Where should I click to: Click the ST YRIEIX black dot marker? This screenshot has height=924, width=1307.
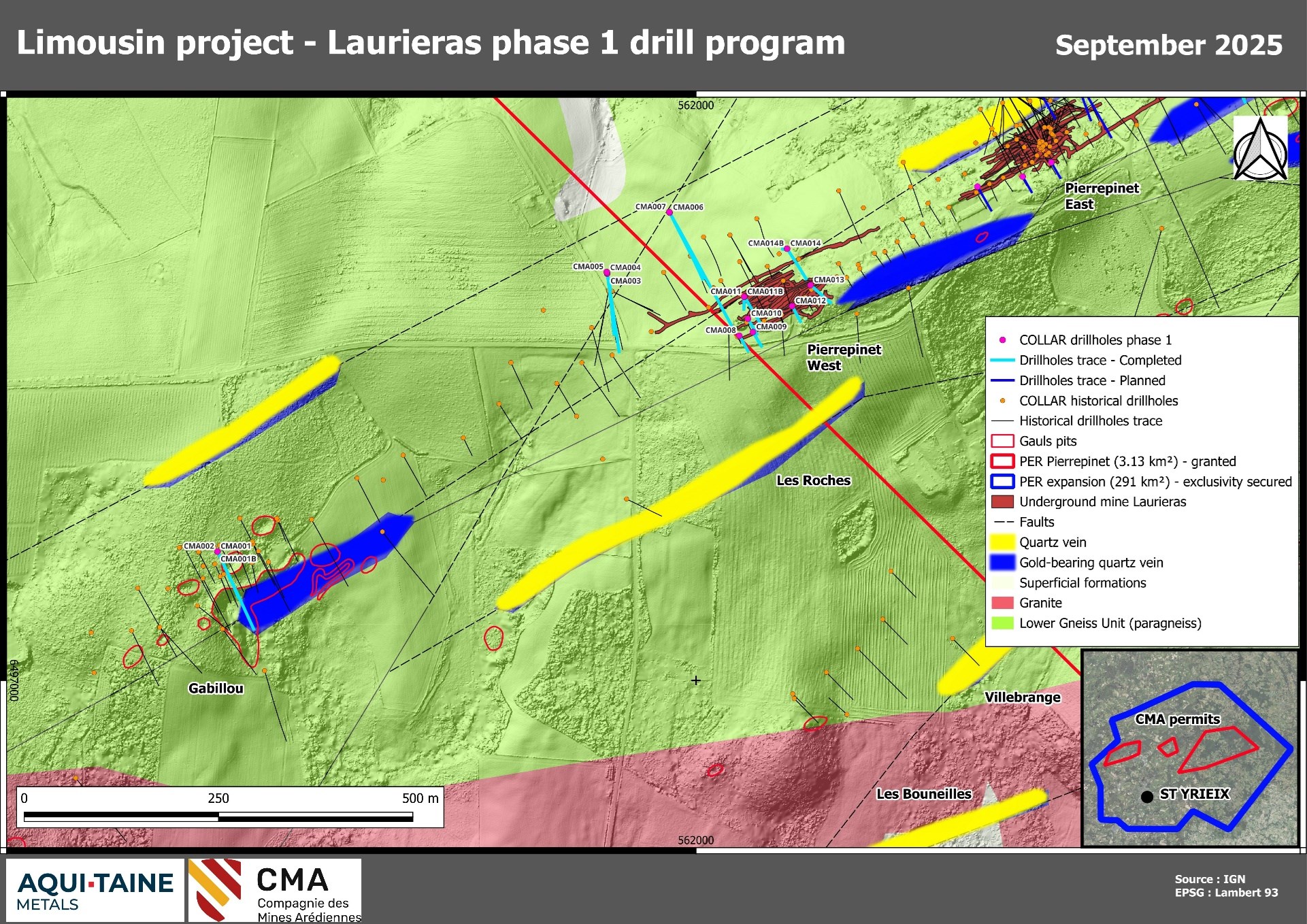click(1146, 796)
